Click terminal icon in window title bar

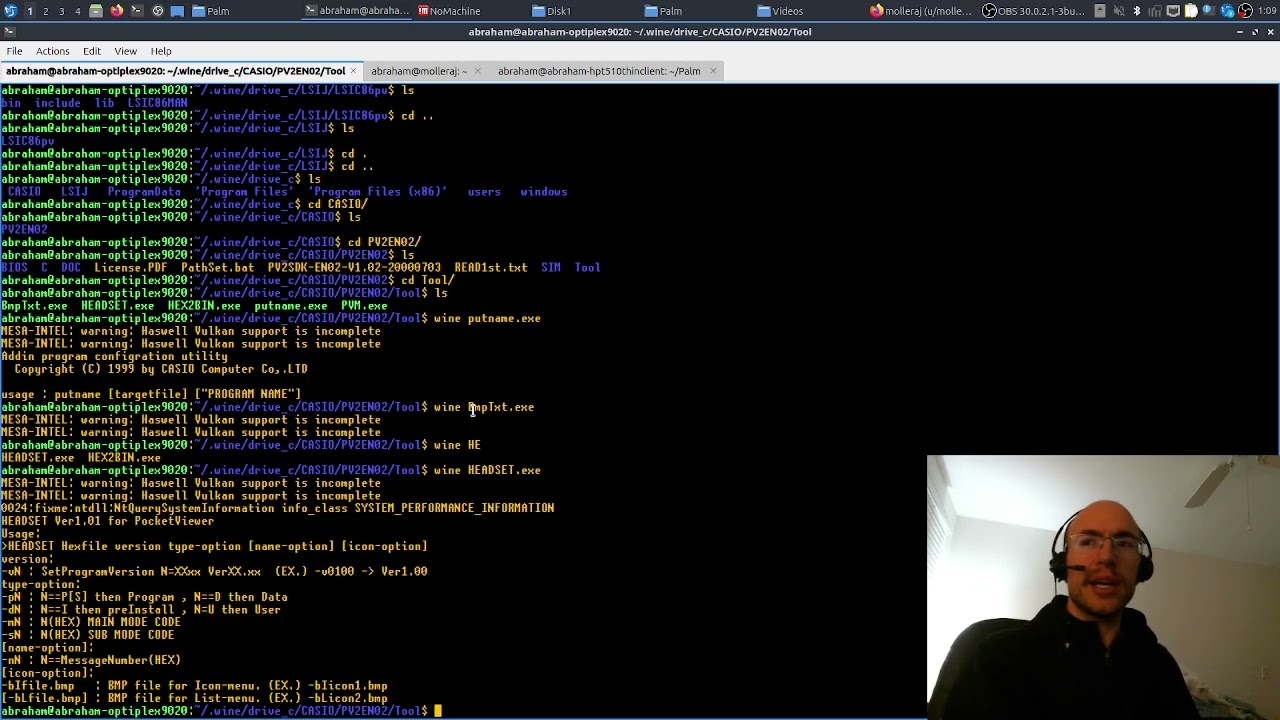tap(9, 32)
